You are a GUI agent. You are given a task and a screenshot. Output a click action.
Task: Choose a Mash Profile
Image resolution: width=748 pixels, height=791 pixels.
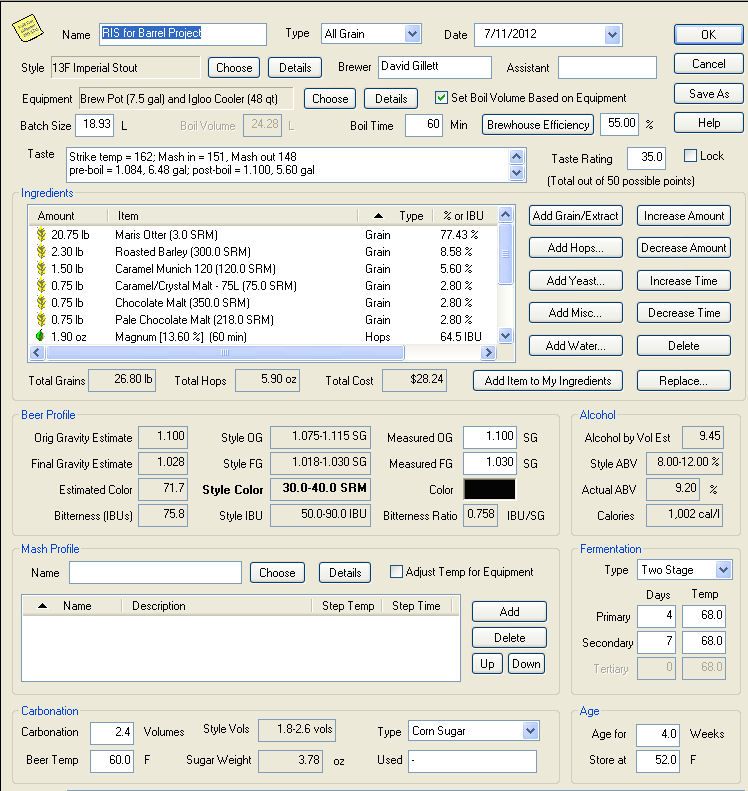coord(277,573)
